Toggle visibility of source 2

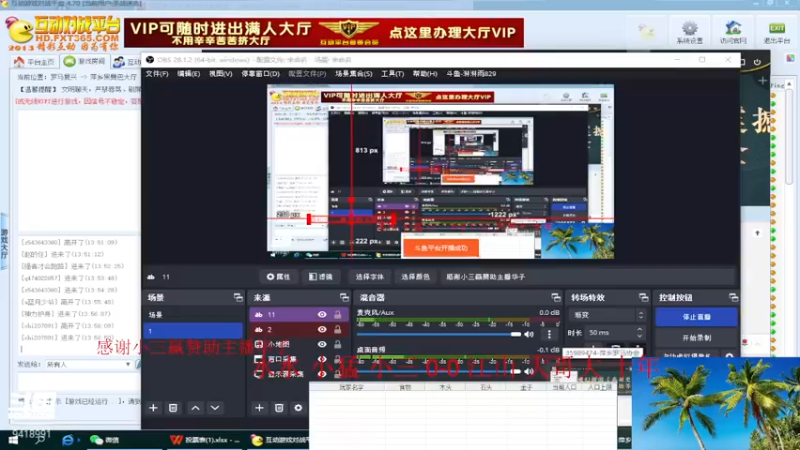pyautogui.click(x=322, y=330)
